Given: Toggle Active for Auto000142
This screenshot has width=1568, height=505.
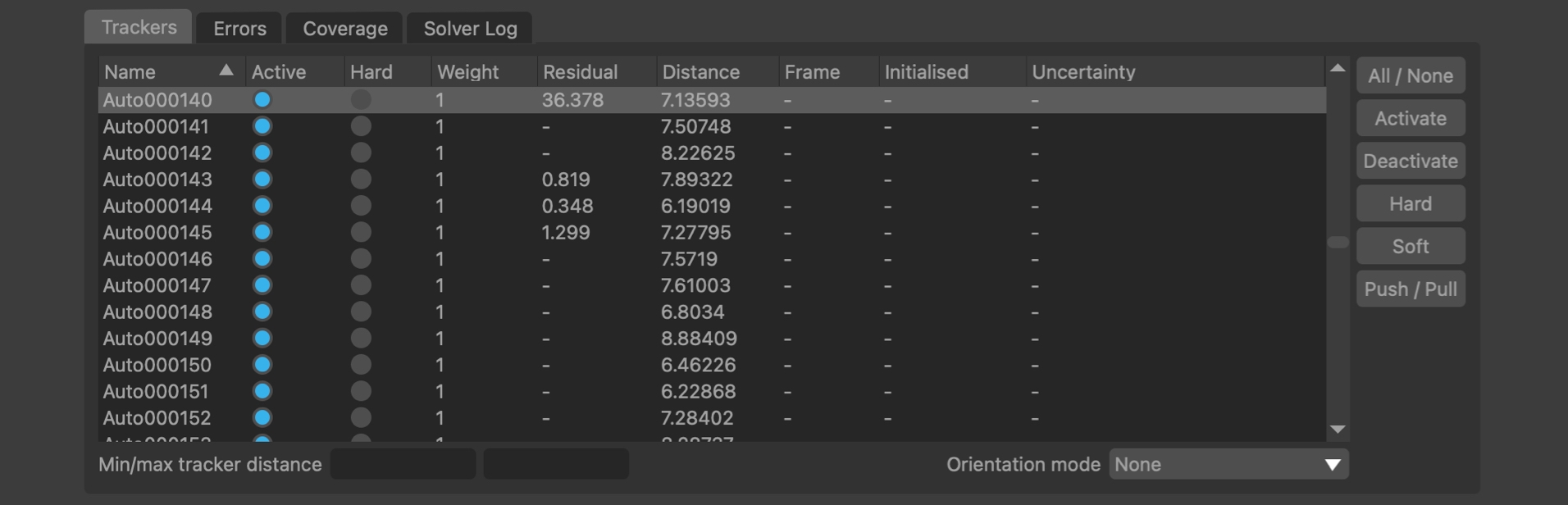Looking at the screenshot, I should (x=262, y=153).
